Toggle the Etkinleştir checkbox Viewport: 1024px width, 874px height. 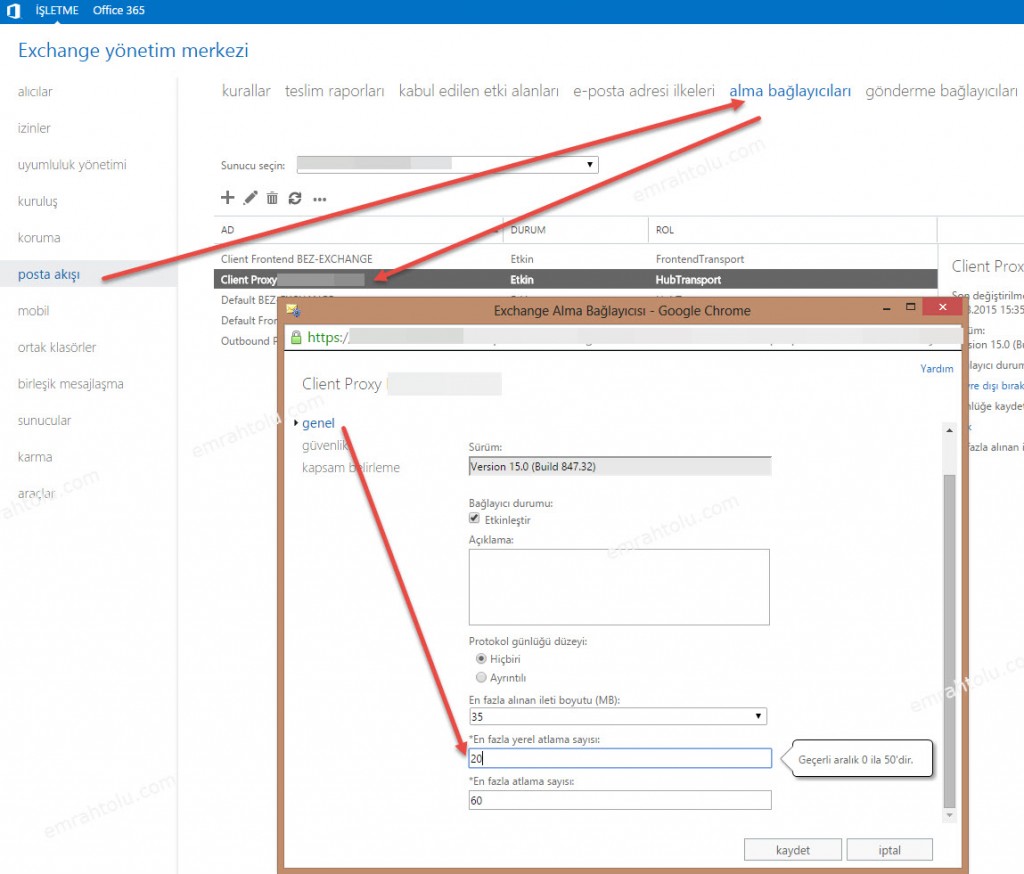(475, 520)
